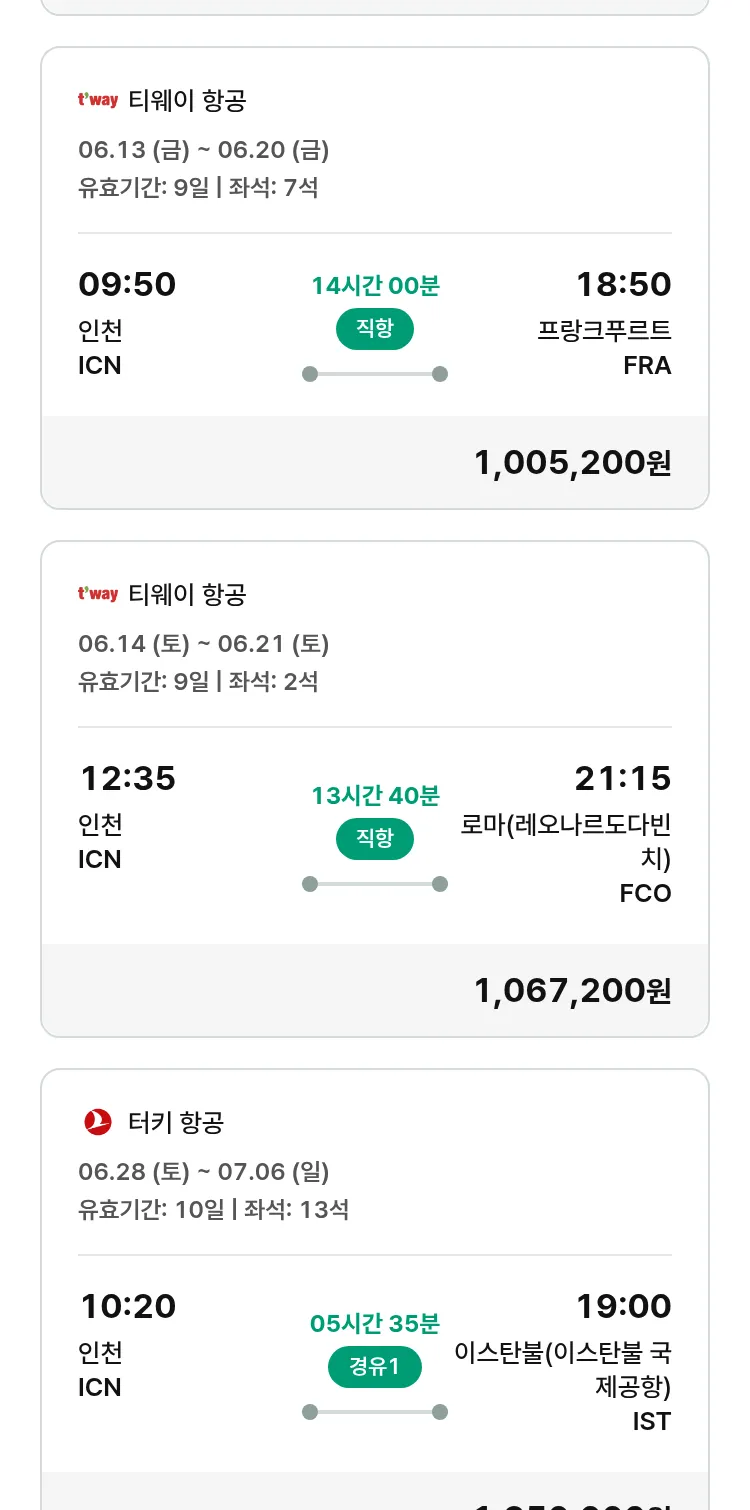Click the 유효기간: 10일 | 좌석: 13석 info
This screenshot has height=1510, width=750.
coord(214,1209)
